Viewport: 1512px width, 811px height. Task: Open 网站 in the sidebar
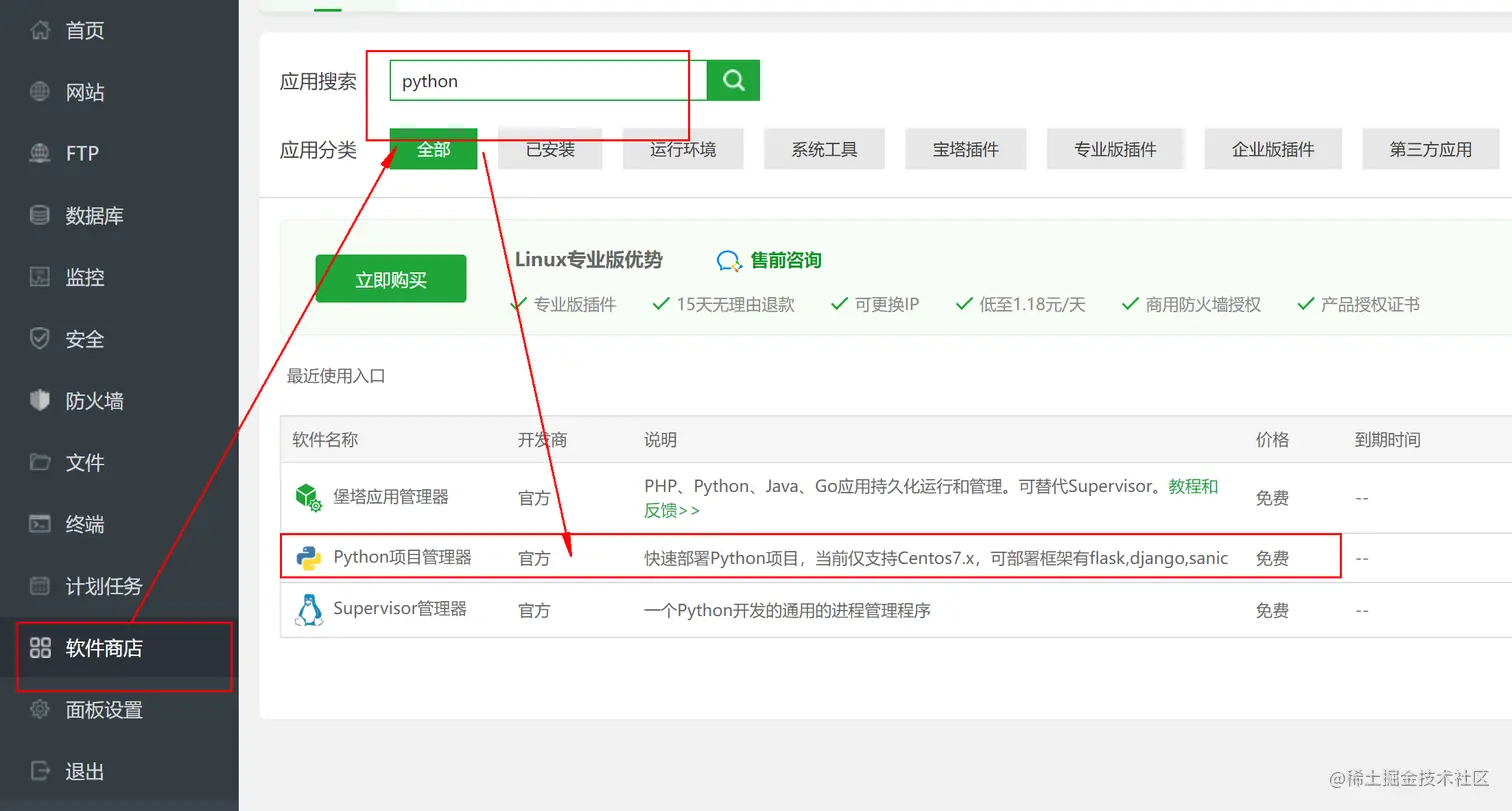85,93
